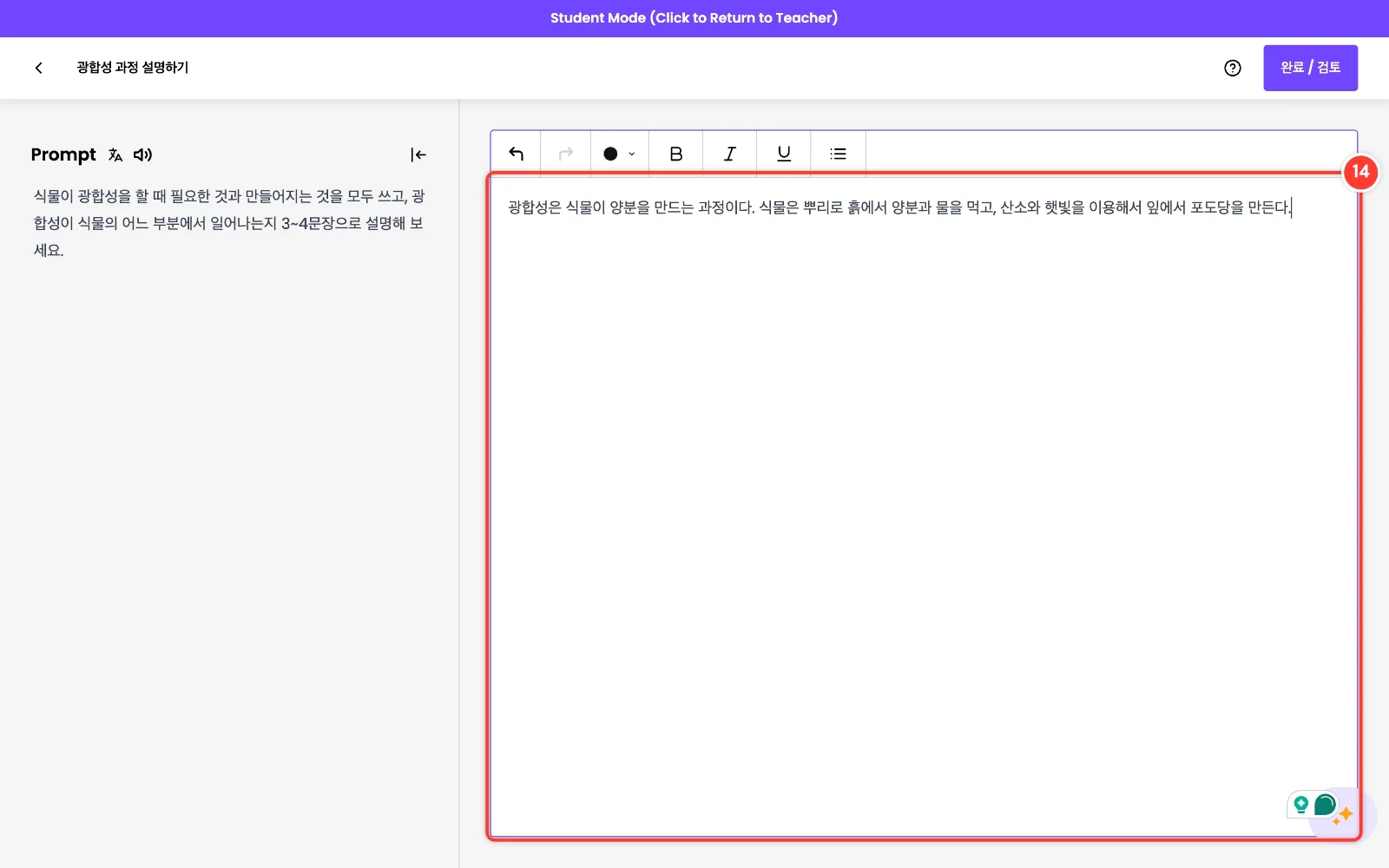Click the Prompt heading
This screenshot has height=868, width=1389.
click(x=63, y=155)
